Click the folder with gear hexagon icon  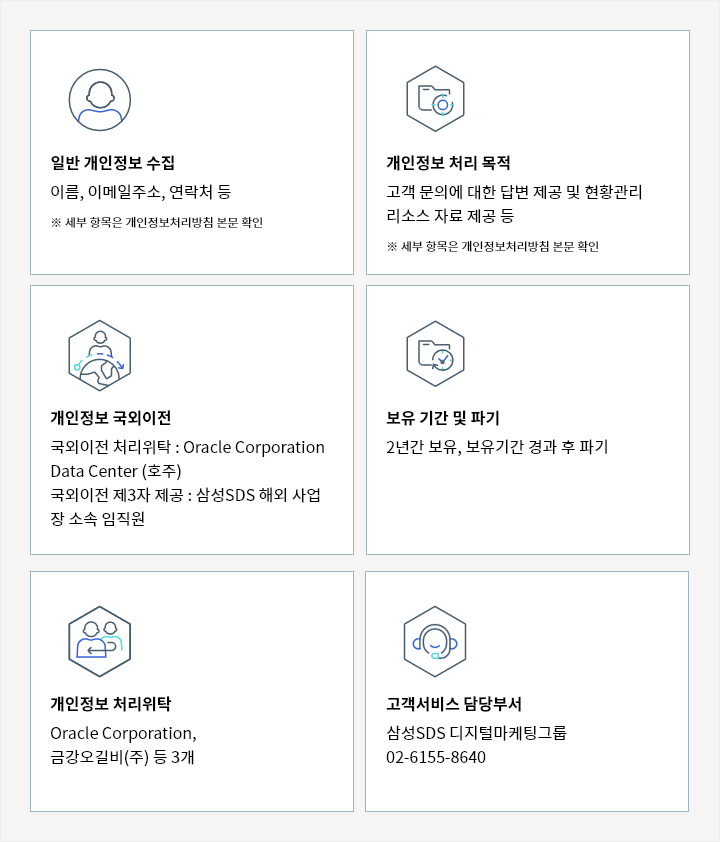pos(435,99)
